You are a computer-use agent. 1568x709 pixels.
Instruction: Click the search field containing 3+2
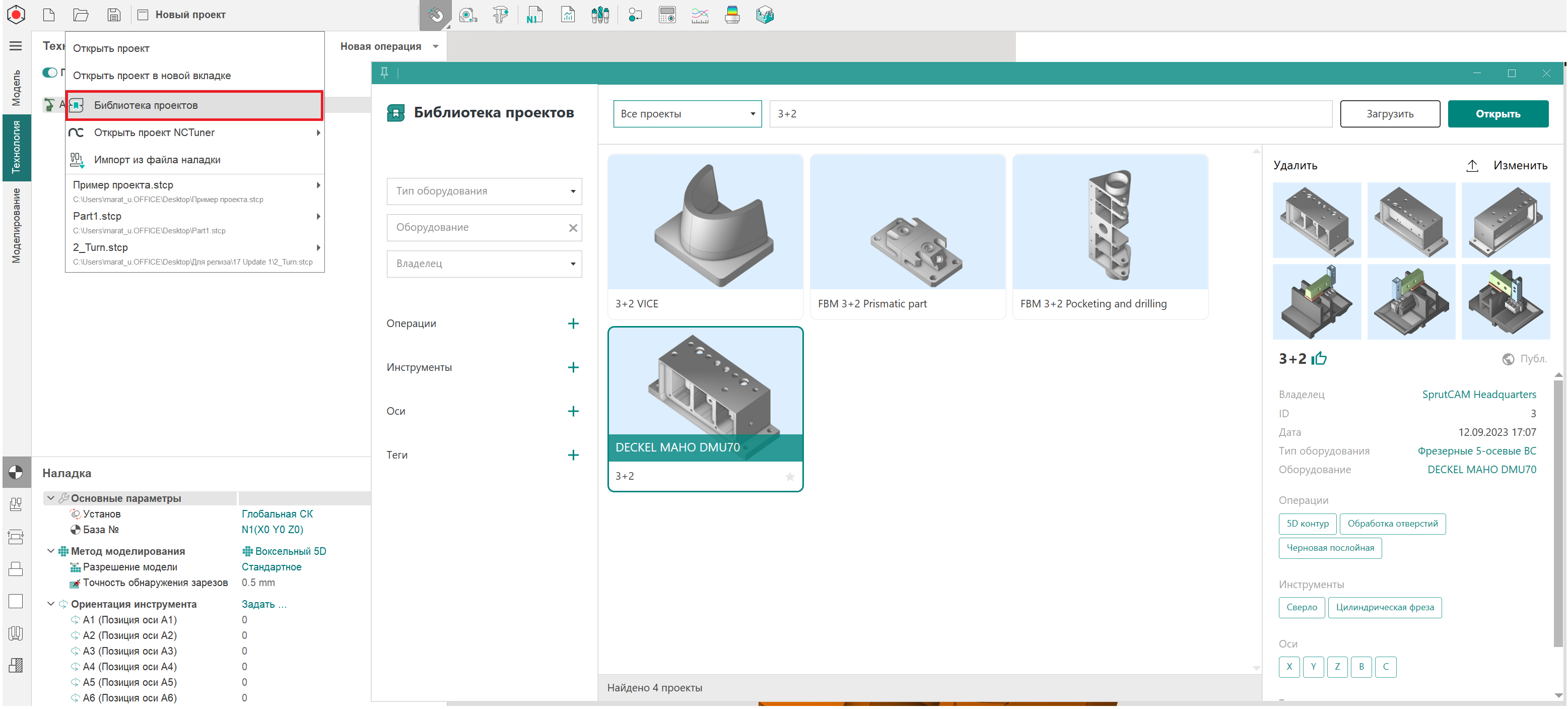[x=1050, y=114]
